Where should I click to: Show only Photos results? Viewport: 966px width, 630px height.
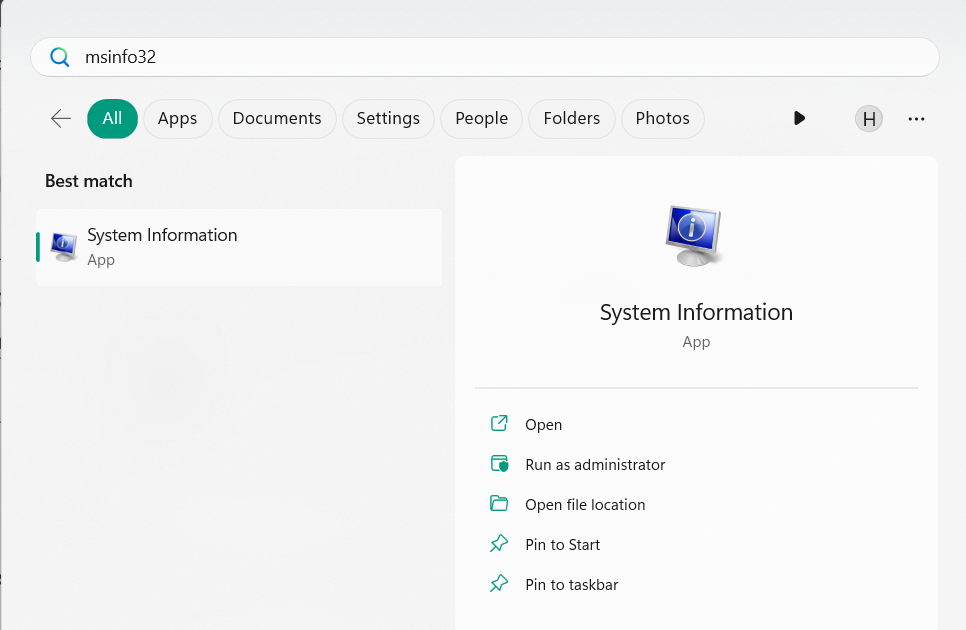(662, 118)
